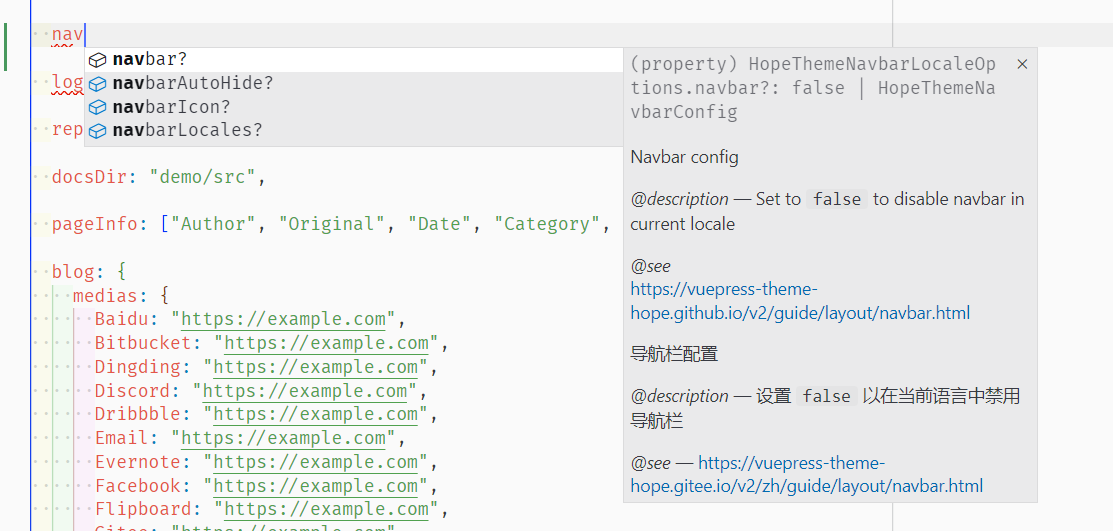1113x531 pixels.
Task: Click the icon next to navbarLocales?
Action: tap(97, 131)
